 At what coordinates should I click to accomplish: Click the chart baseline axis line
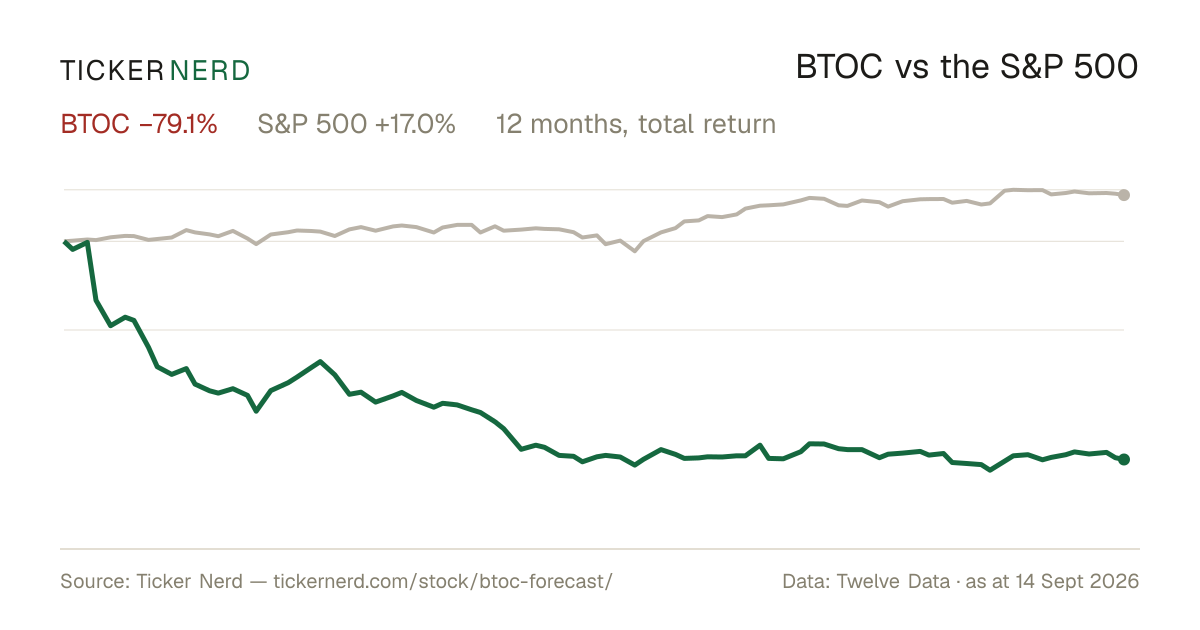(600, 548)
